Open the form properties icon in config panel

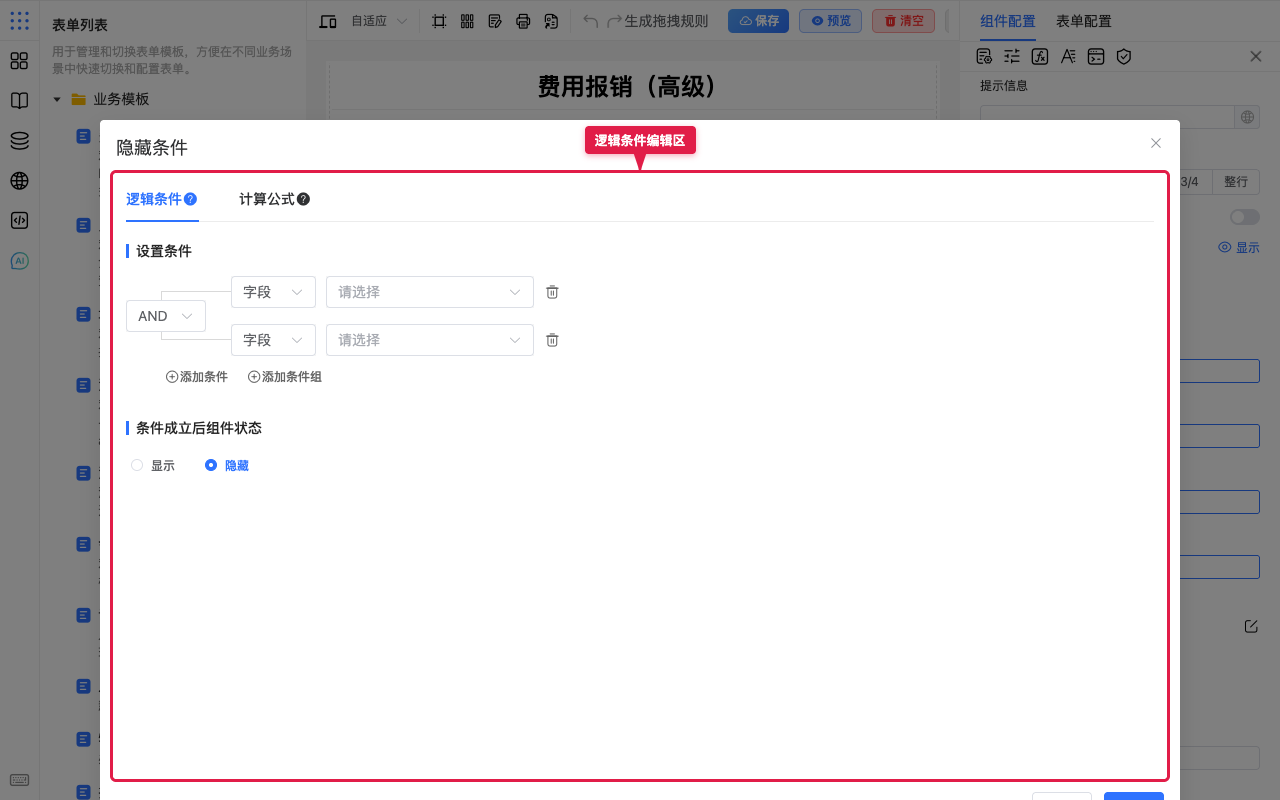984,56
